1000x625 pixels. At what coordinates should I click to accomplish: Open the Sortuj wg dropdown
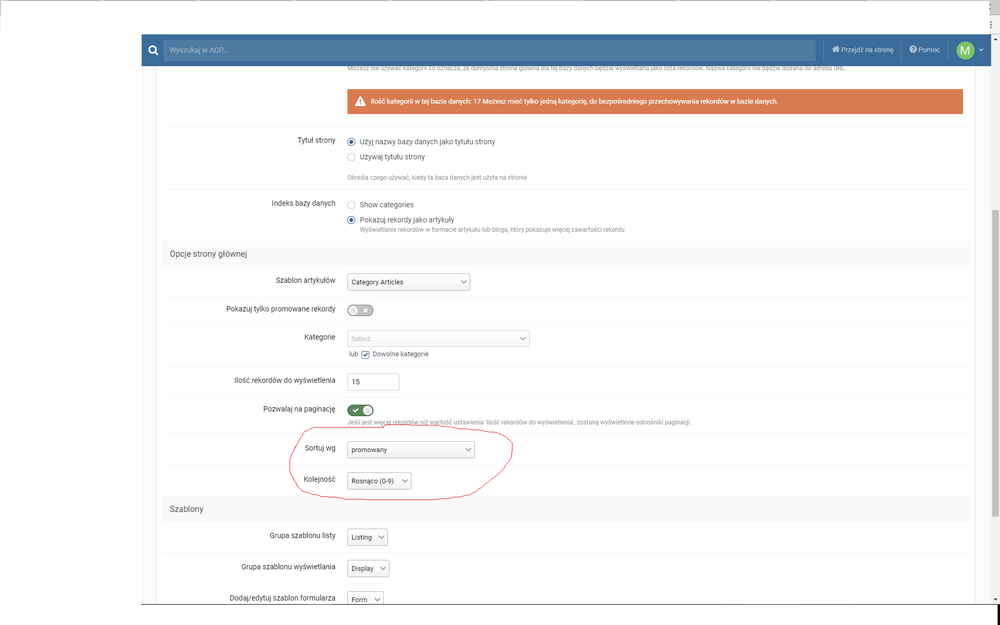pyautogui.click(x=410, y=450)
